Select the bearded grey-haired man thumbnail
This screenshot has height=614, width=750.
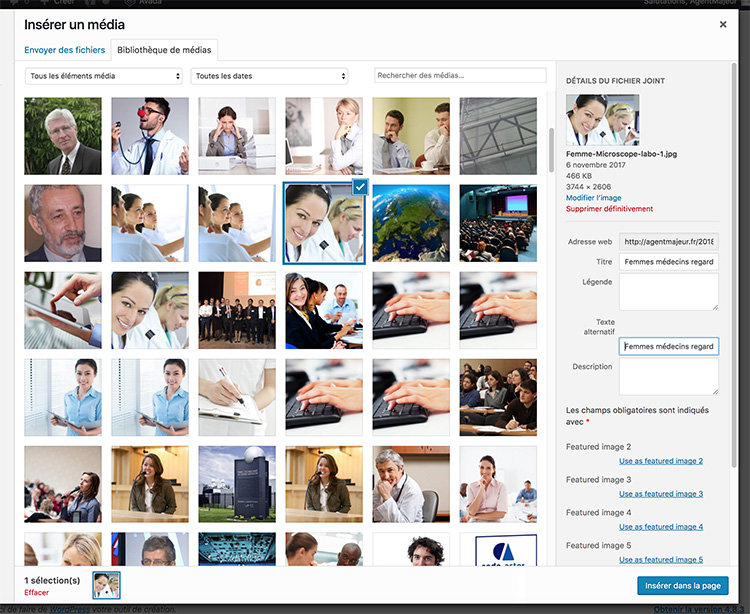pyautogui.click(x=63, y=223)
